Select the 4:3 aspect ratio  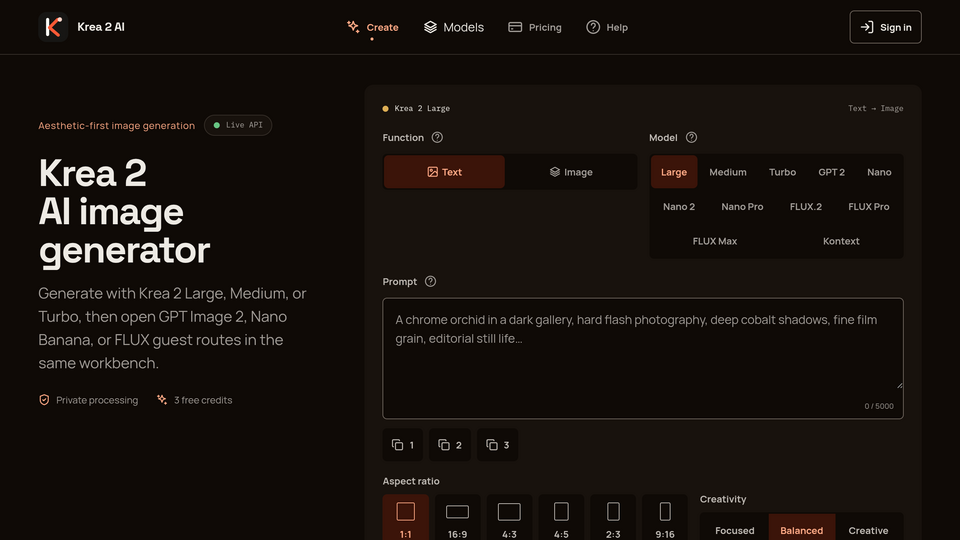tap(509, 519)
